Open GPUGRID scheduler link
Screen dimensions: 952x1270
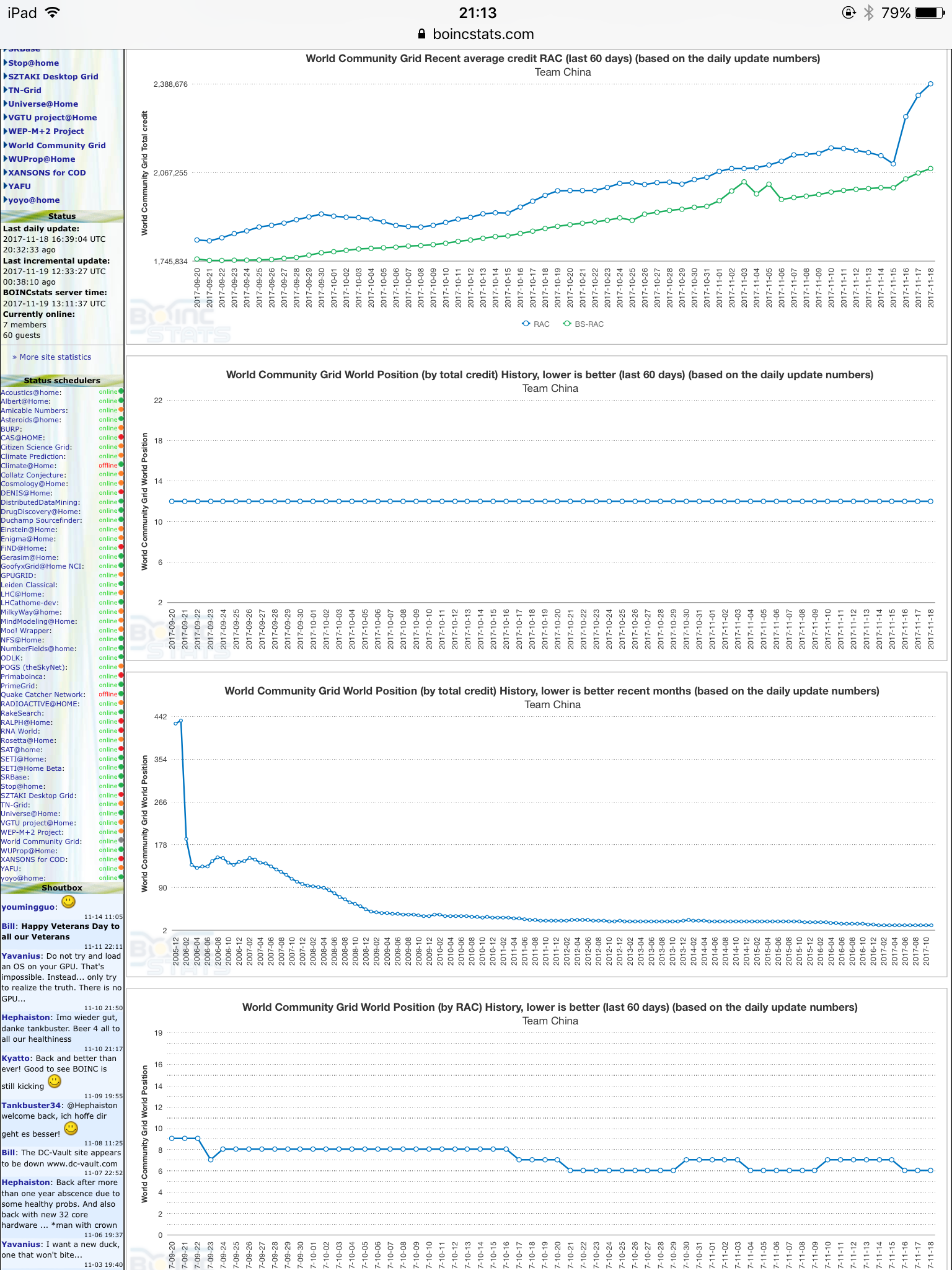point(19,575)
